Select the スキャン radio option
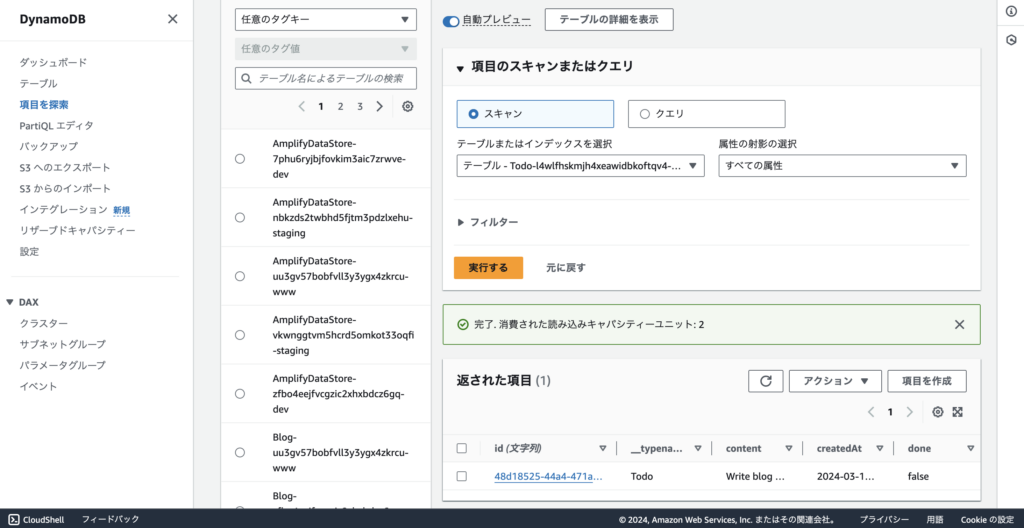The height and width of the screenshot is (528, 1024). click(473, 114)
